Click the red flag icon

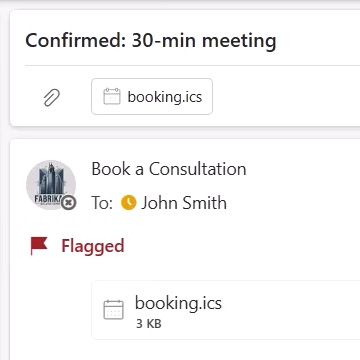[x=39, y=246]
